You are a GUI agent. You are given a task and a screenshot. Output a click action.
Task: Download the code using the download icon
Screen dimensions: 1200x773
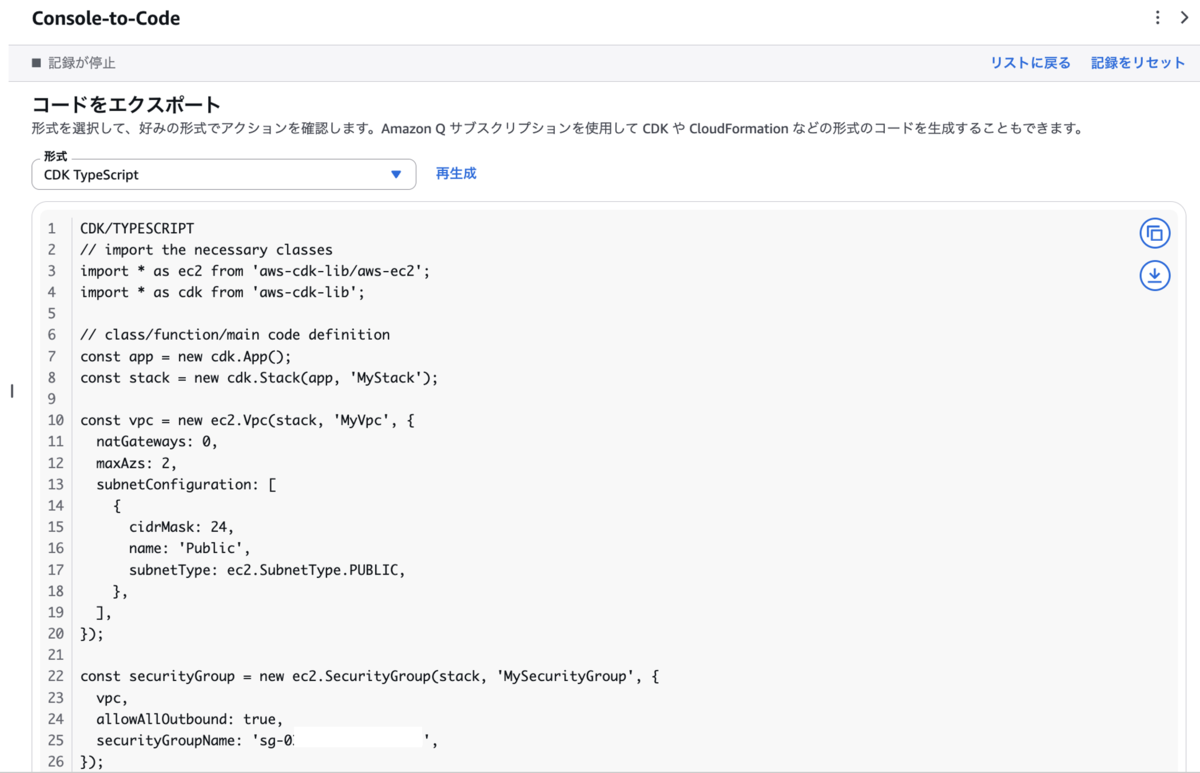tap(1155, 275)
